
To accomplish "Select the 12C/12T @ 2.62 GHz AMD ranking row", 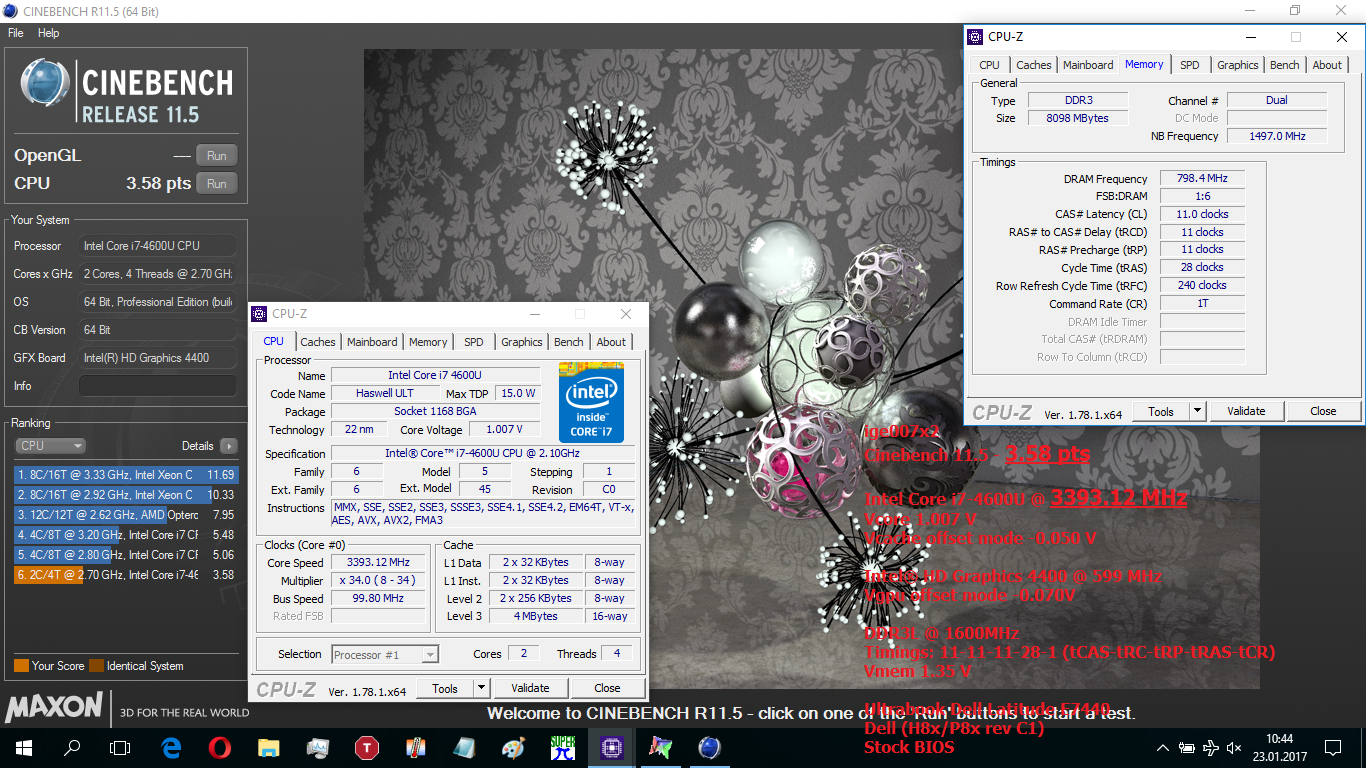I will tap(126, 515).
